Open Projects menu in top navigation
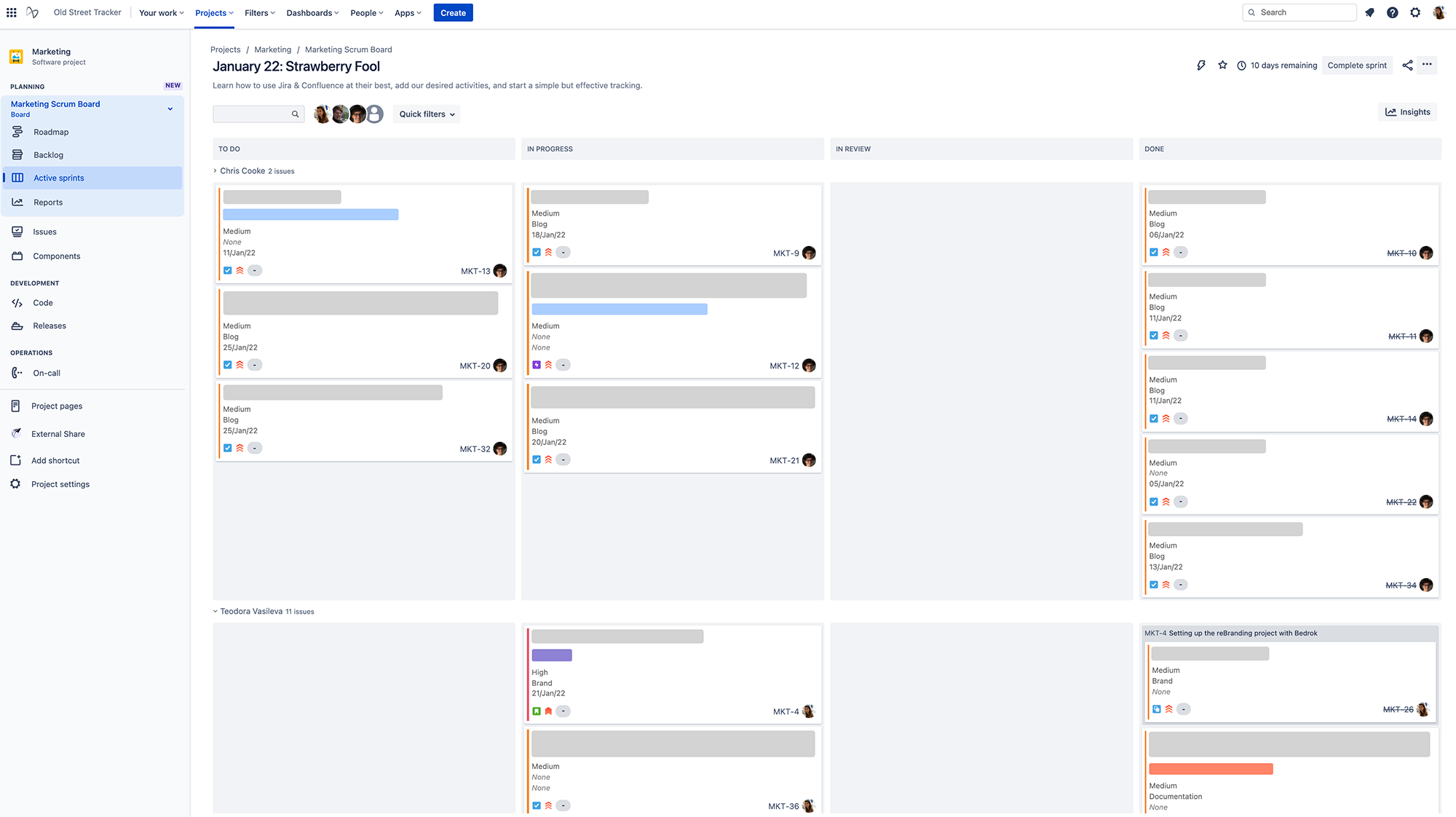This screenshot has width=1456, height=817. pos(214,13)
